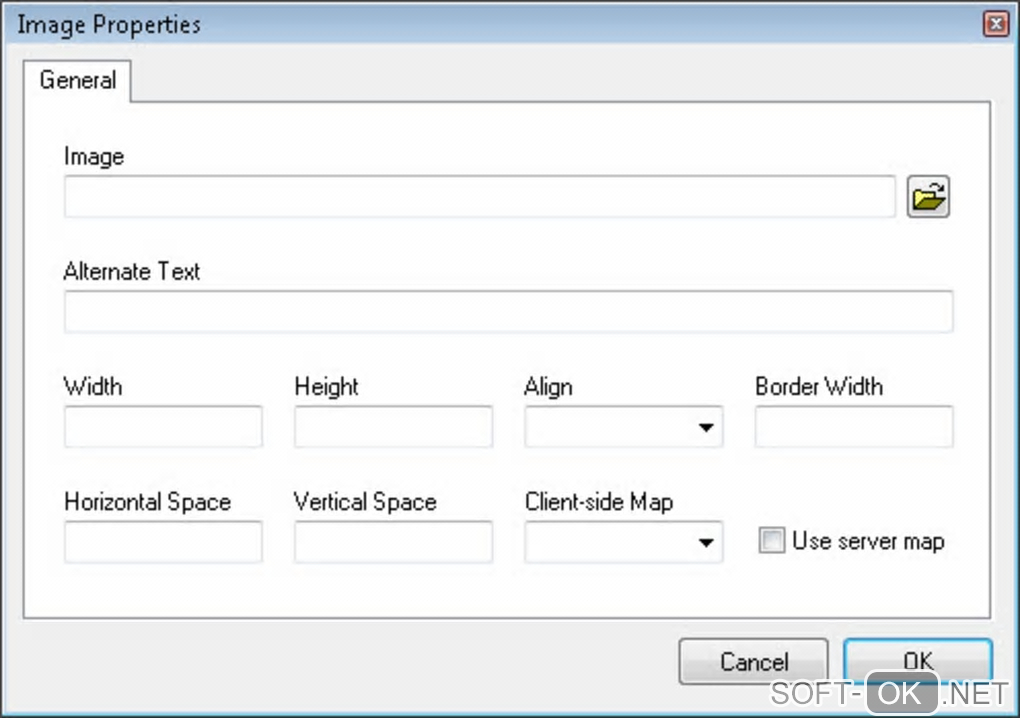Screen dimensions: 1020x718
Task: Expand the Client-side Map dropdown
Action: [x=622, y=542]
